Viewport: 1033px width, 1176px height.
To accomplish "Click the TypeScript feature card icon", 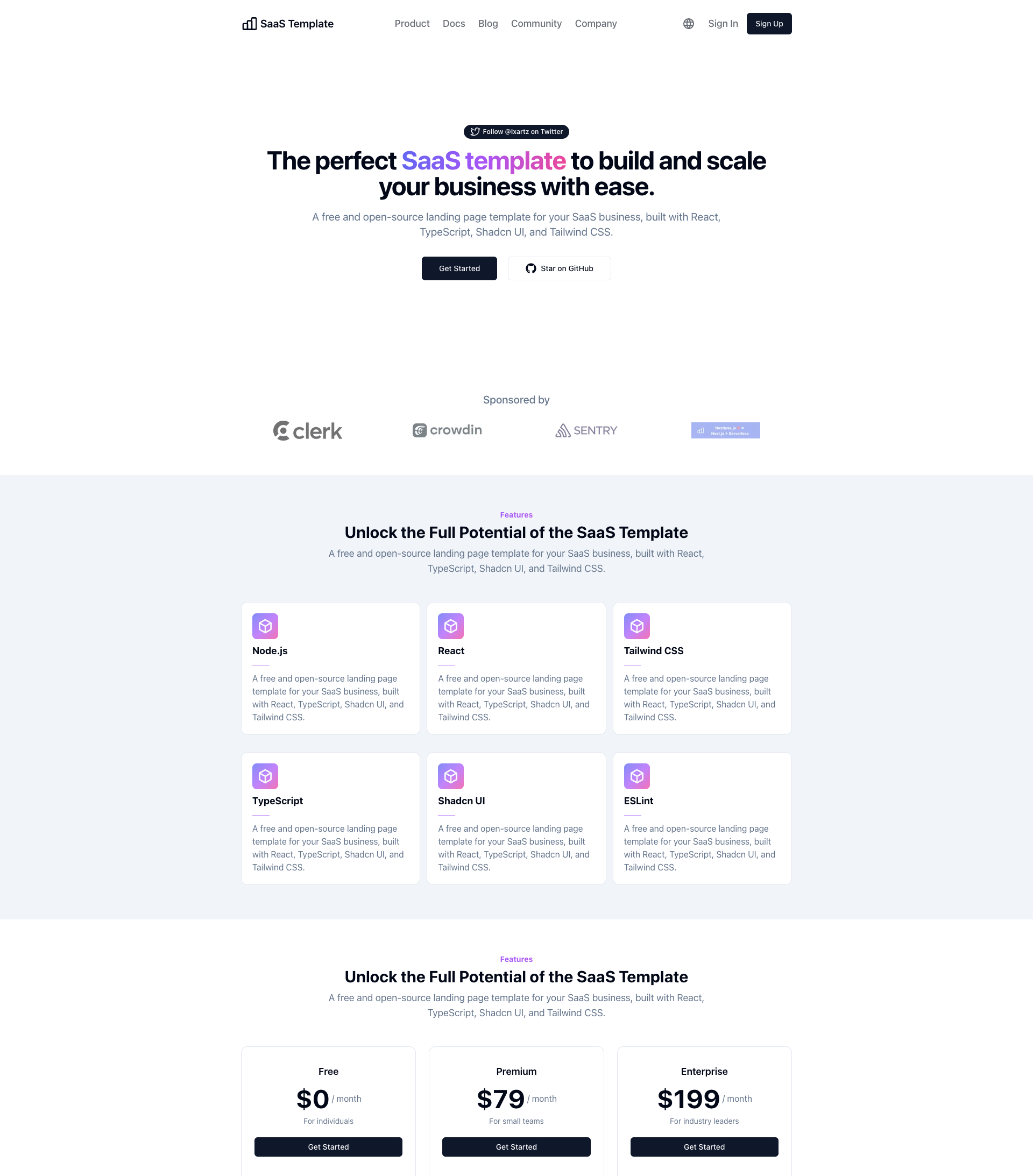I will click(265, 776).
